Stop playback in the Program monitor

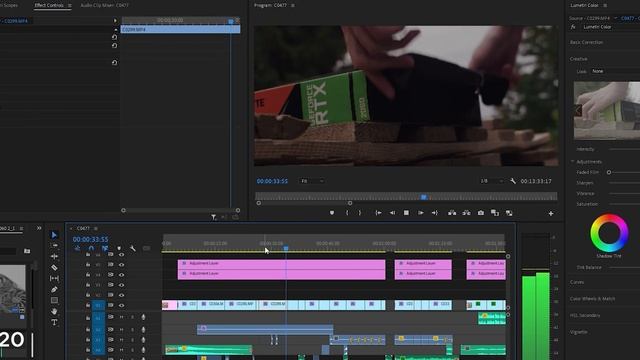click(406, 213)
